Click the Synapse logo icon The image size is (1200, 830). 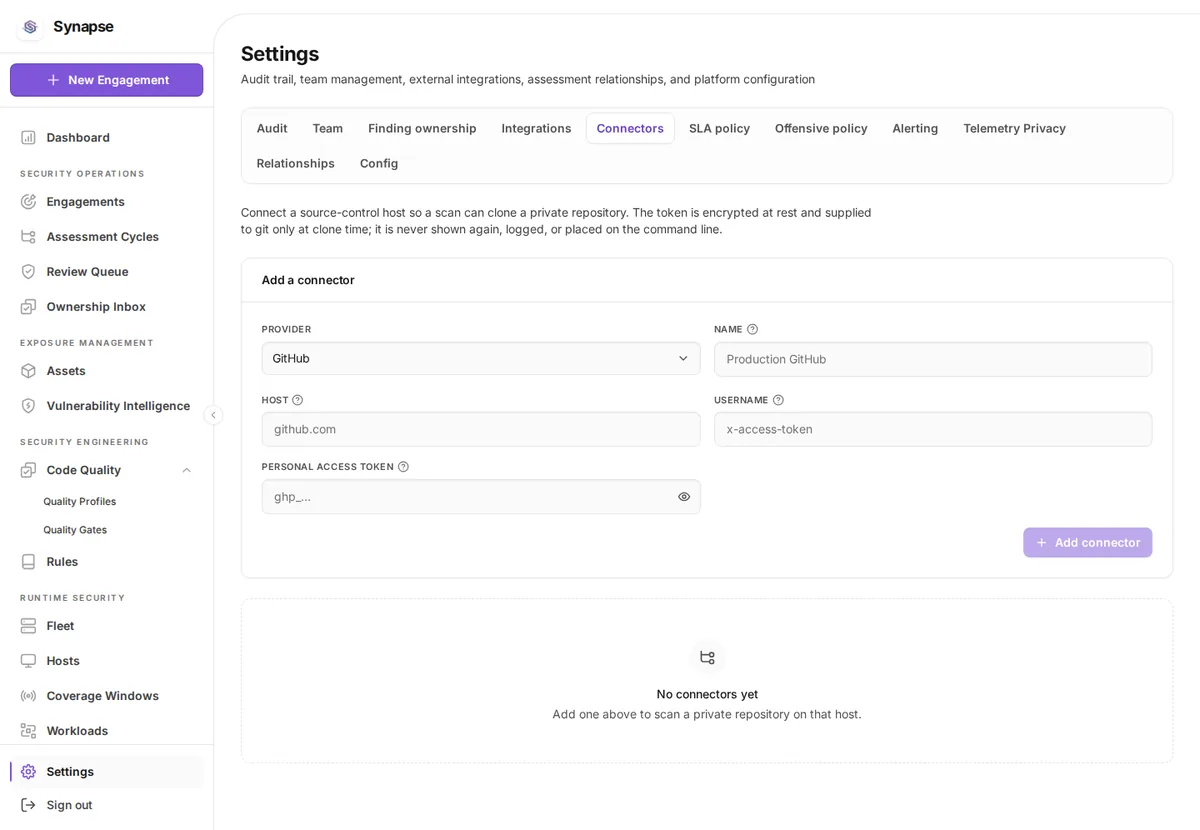[30, 27]
